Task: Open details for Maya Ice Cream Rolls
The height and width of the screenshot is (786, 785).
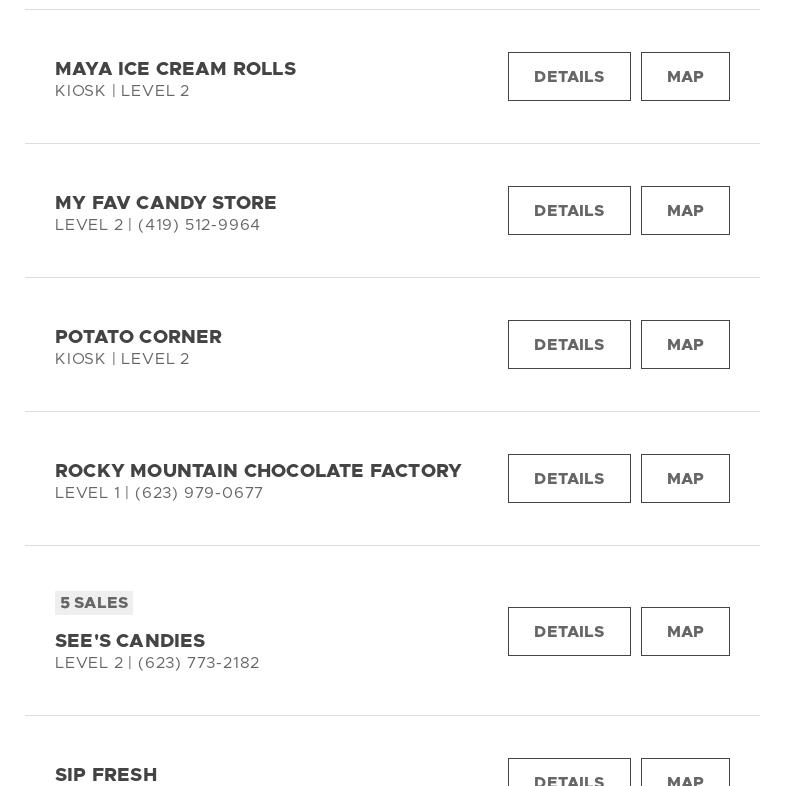Action: pyautogui.click(x=569, y=77)
